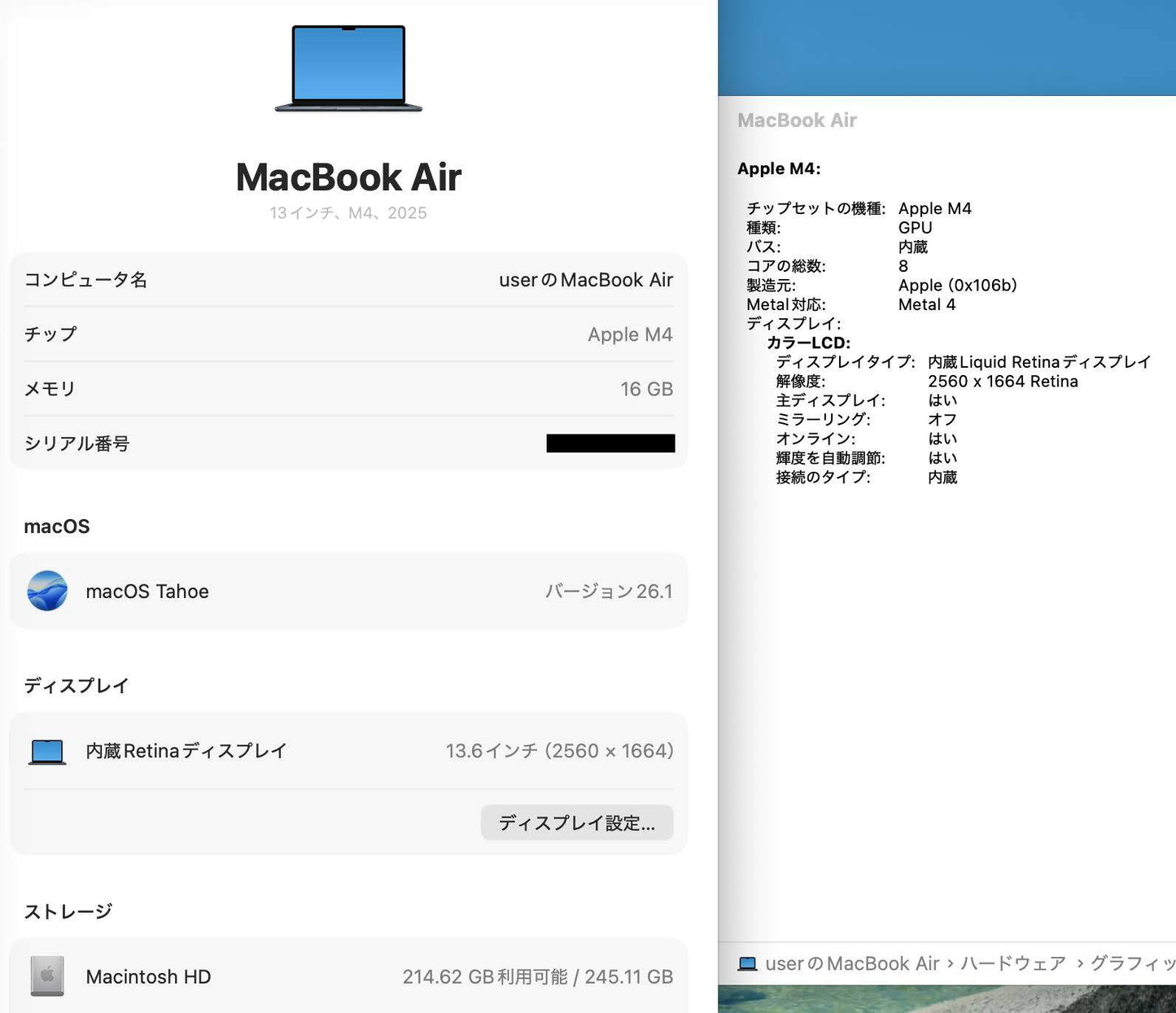Click the laptop icon in the breadcrumb bar

pyautogui.click(x=748, y=963)
